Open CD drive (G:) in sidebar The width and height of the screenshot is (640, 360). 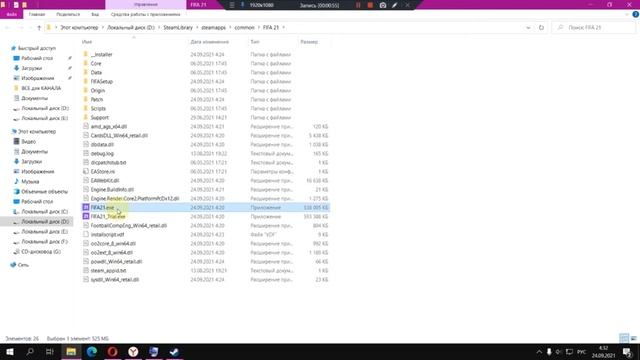[x=37, y=251]
